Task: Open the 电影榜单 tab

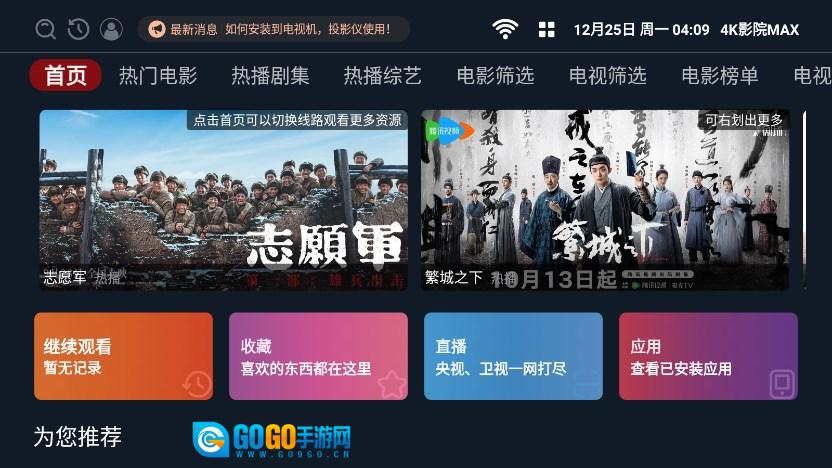Action: coord(720,75)
